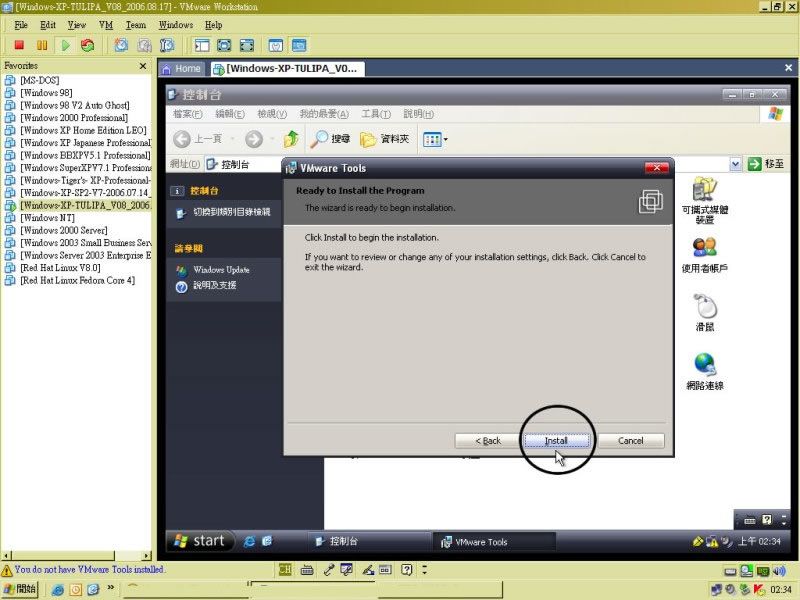800x600 pixels.
Task: Click the Reset VM toolbar icon
Action: point(88,45)
